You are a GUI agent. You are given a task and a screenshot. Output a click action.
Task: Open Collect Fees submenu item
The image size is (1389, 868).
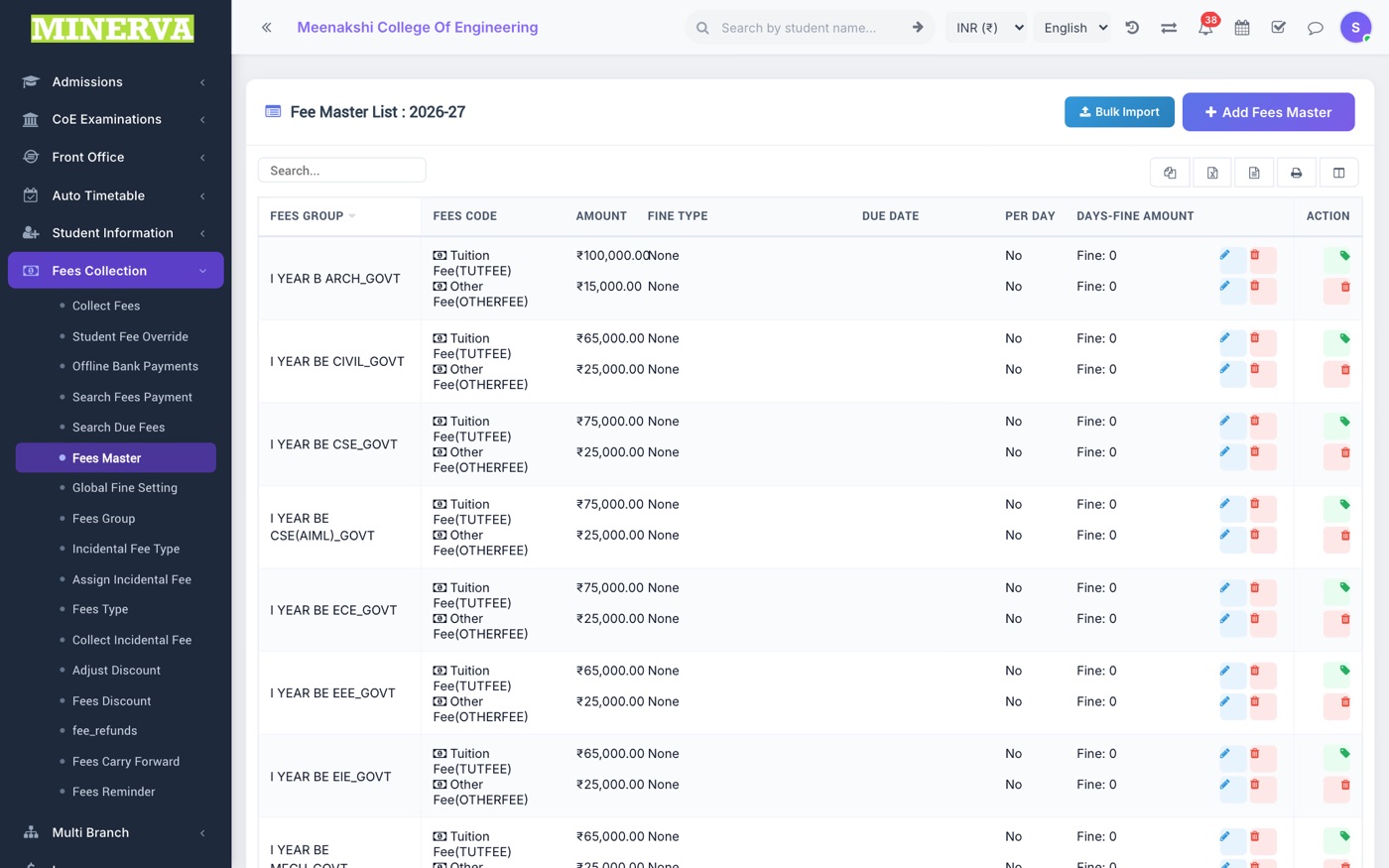[106, 306]
